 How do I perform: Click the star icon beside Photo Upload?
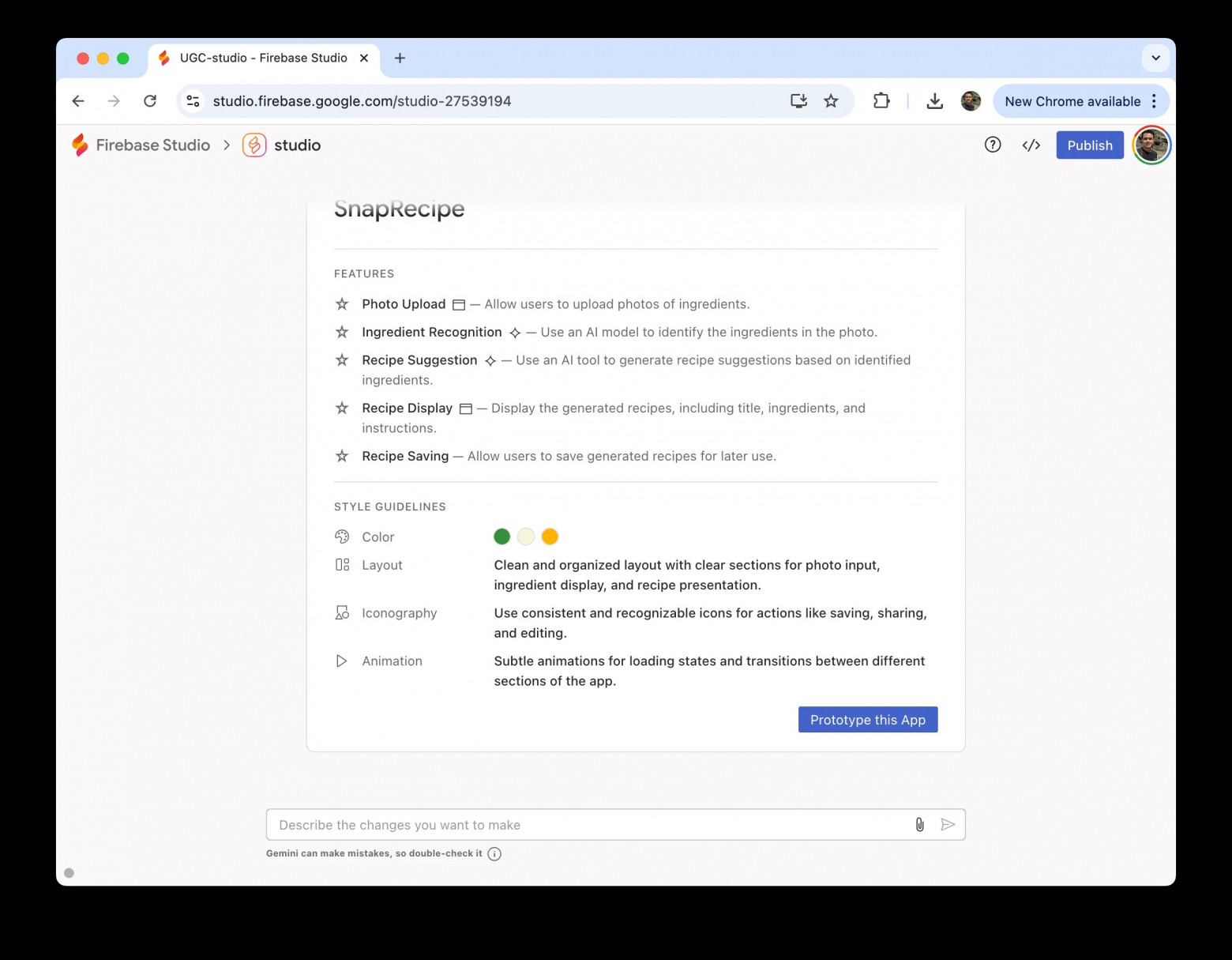pos(342,304)
